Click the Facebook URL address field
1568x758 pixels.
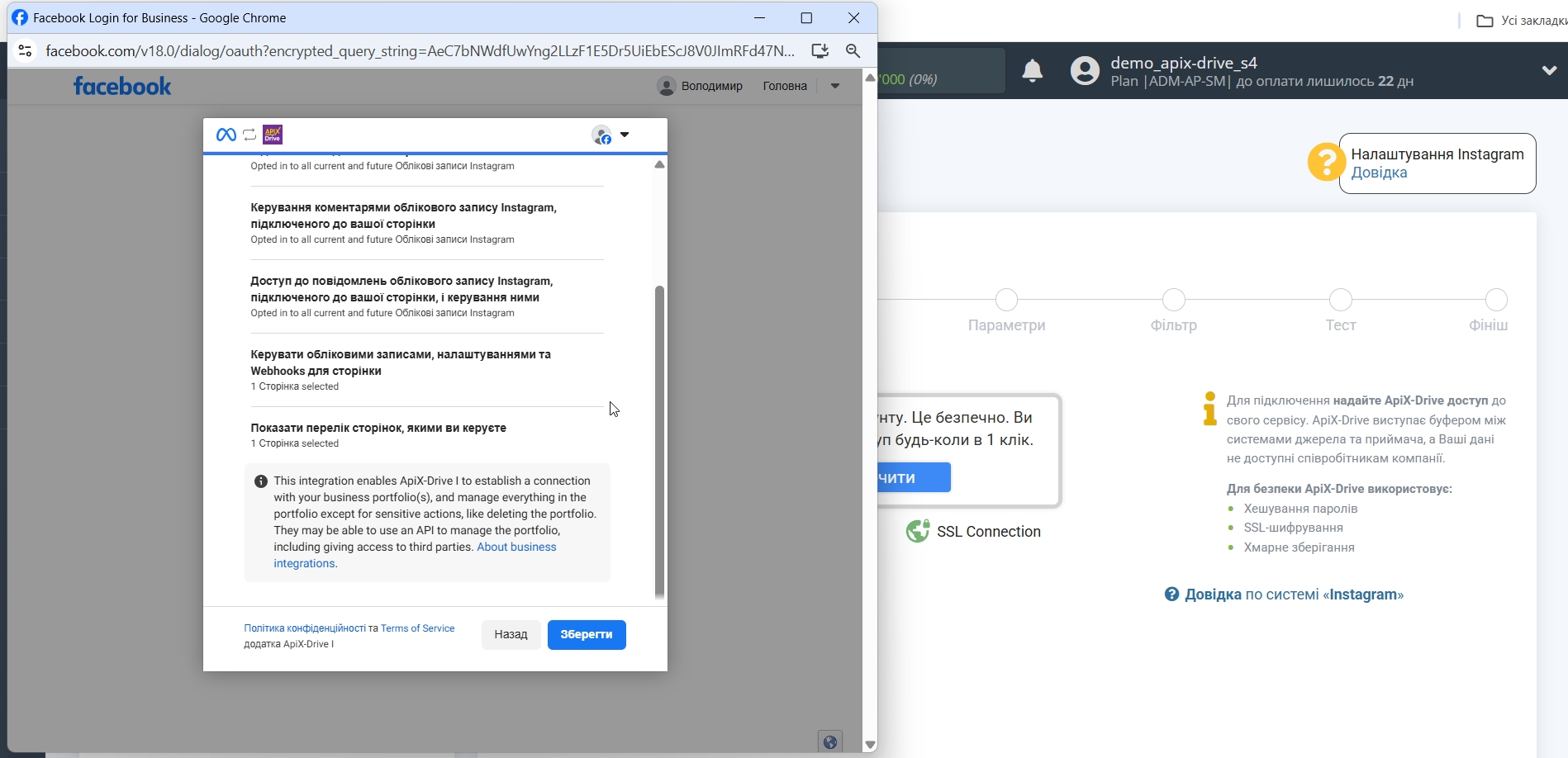point(420,51)
